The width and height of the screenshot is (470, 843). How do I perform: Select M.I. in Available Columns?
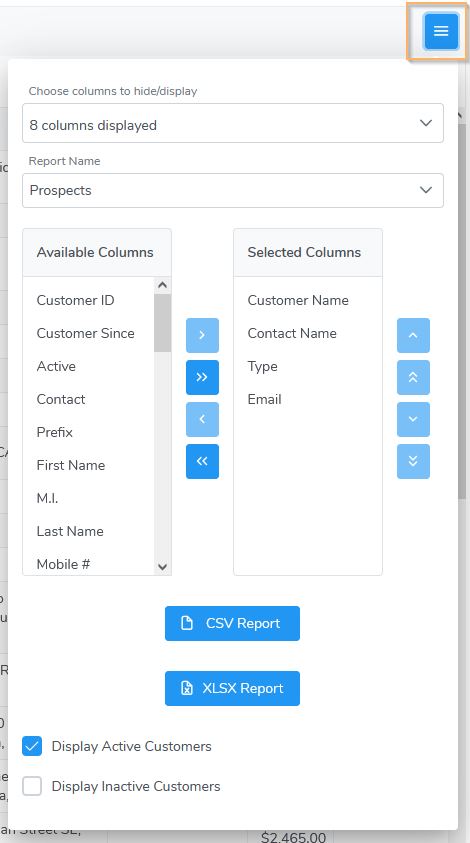47,498
